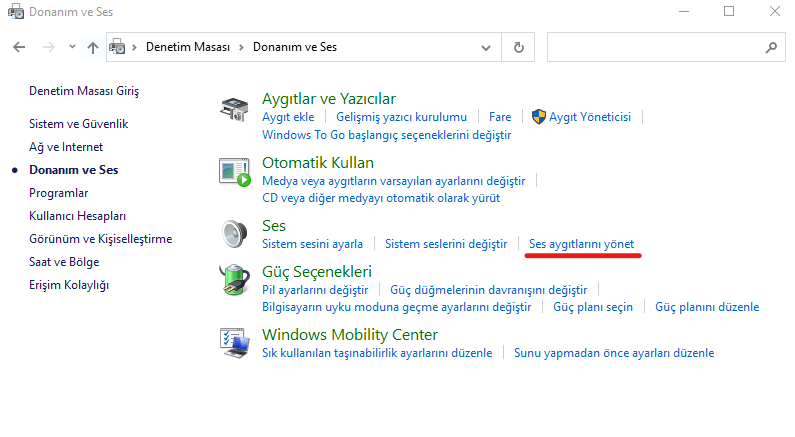Open Ağ ve Internet category

(66, 147)
